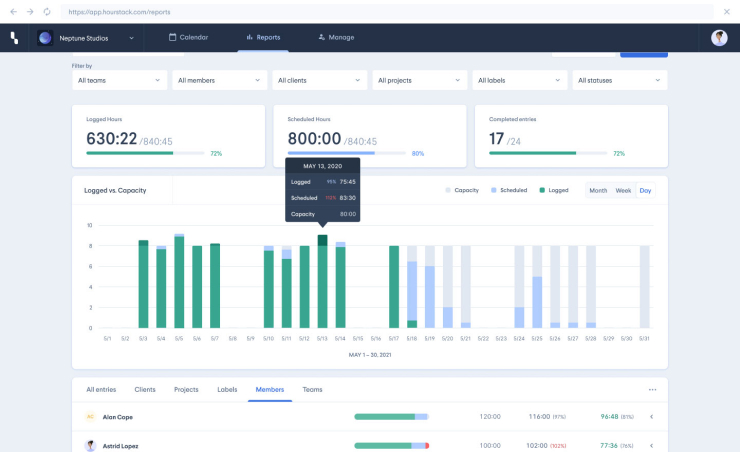Viewport: 740px width, 452px height.
Task: Click the 800:00 scheduled hours value
Action: (314, 139)
